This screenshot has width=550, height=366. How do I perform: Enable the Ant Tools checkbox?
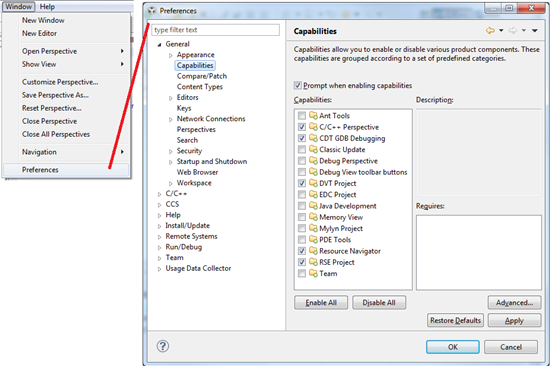(302, 115)
